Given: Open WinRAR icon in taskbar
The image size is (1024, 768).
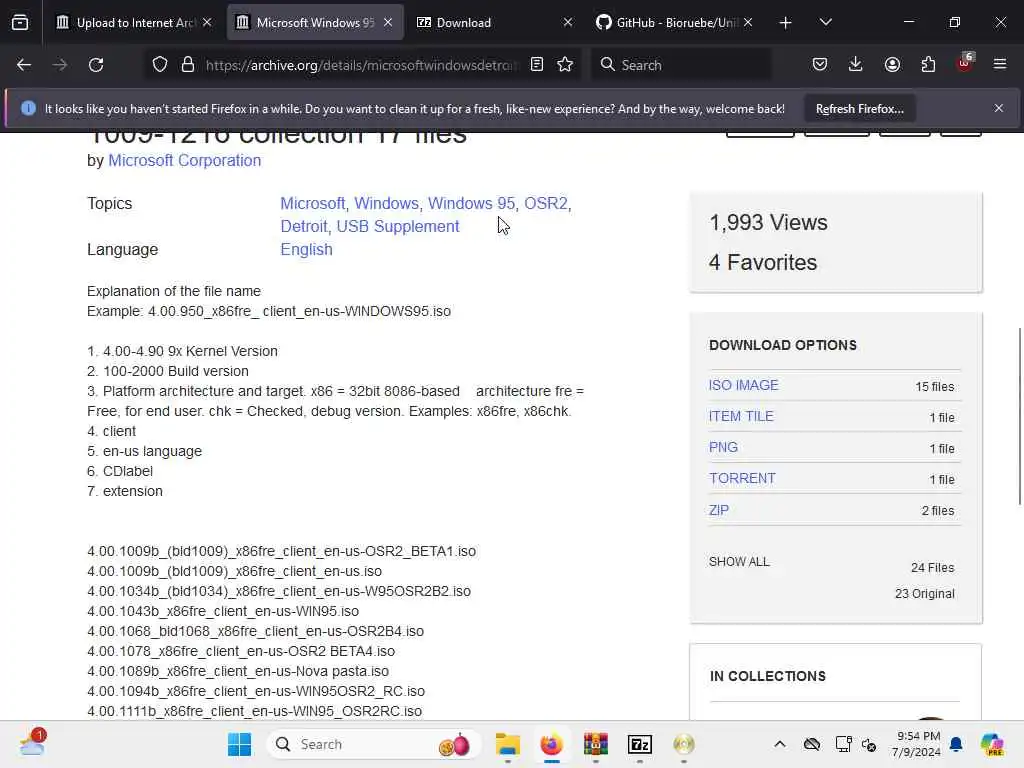Looking at the screenshot, I should pos(596,744).
